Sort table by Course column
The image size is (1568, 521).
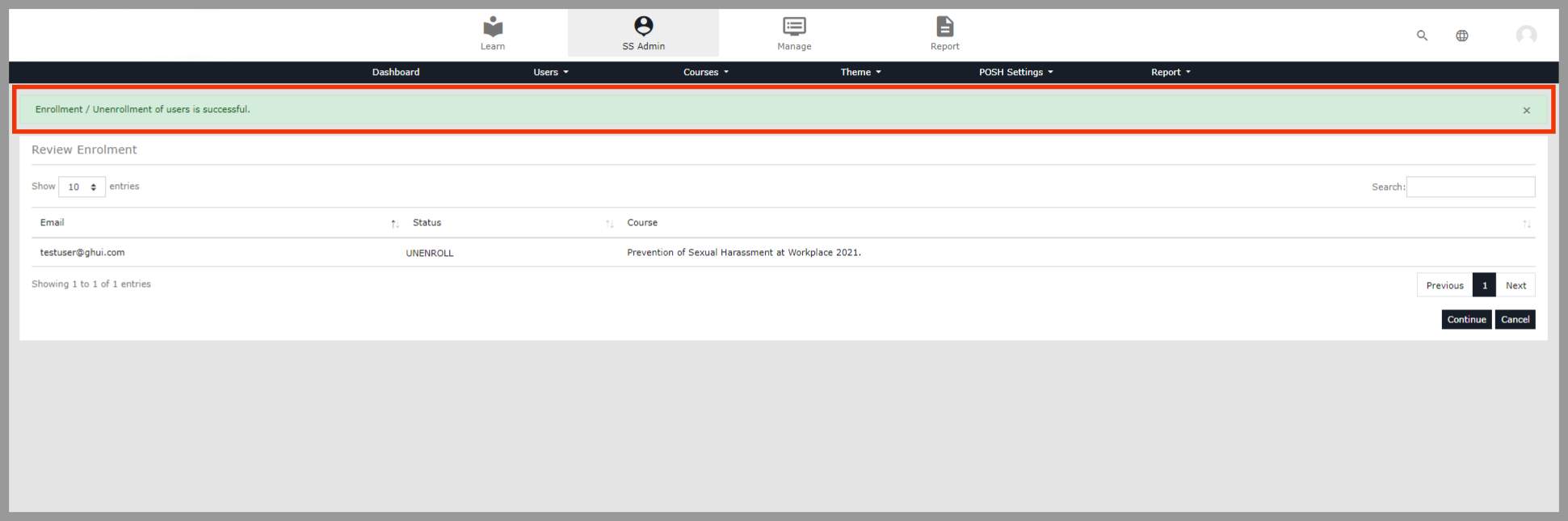(x=642, y=223)
